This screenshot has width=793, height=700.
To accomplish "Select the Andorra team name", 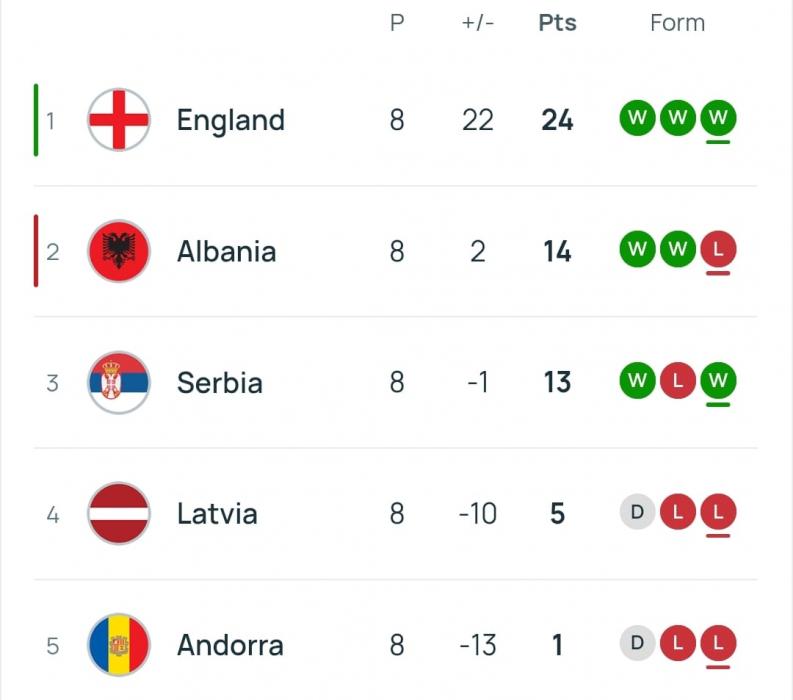I will 230,645.
